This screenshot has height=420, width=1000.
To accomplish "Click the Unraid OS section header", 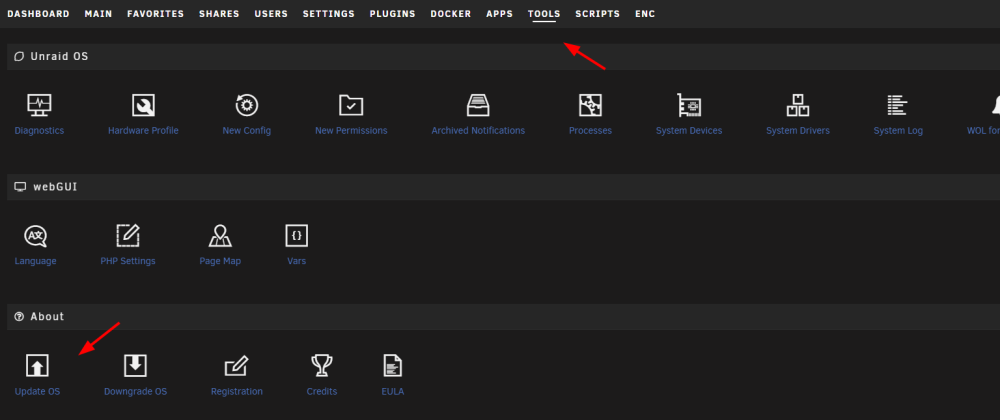I will point(503,57).
